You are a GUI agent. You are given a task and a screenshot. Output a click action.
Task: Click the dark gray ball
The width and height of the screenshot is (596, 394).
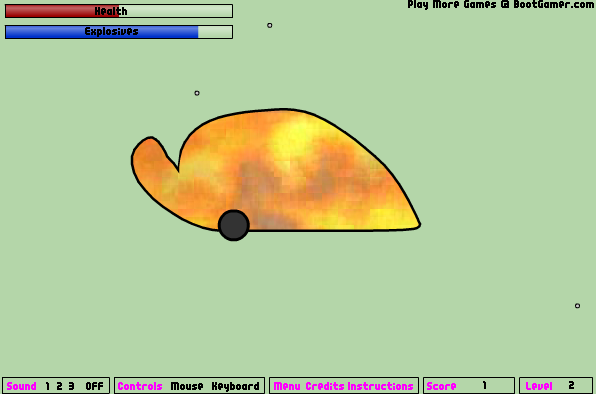234,225
